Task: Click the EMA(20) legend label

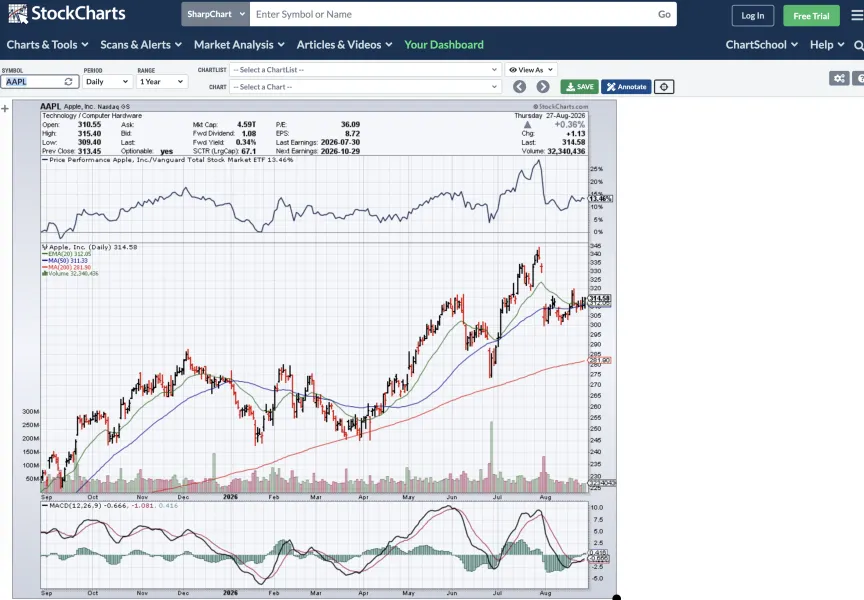Action: [x=67, y=254]
